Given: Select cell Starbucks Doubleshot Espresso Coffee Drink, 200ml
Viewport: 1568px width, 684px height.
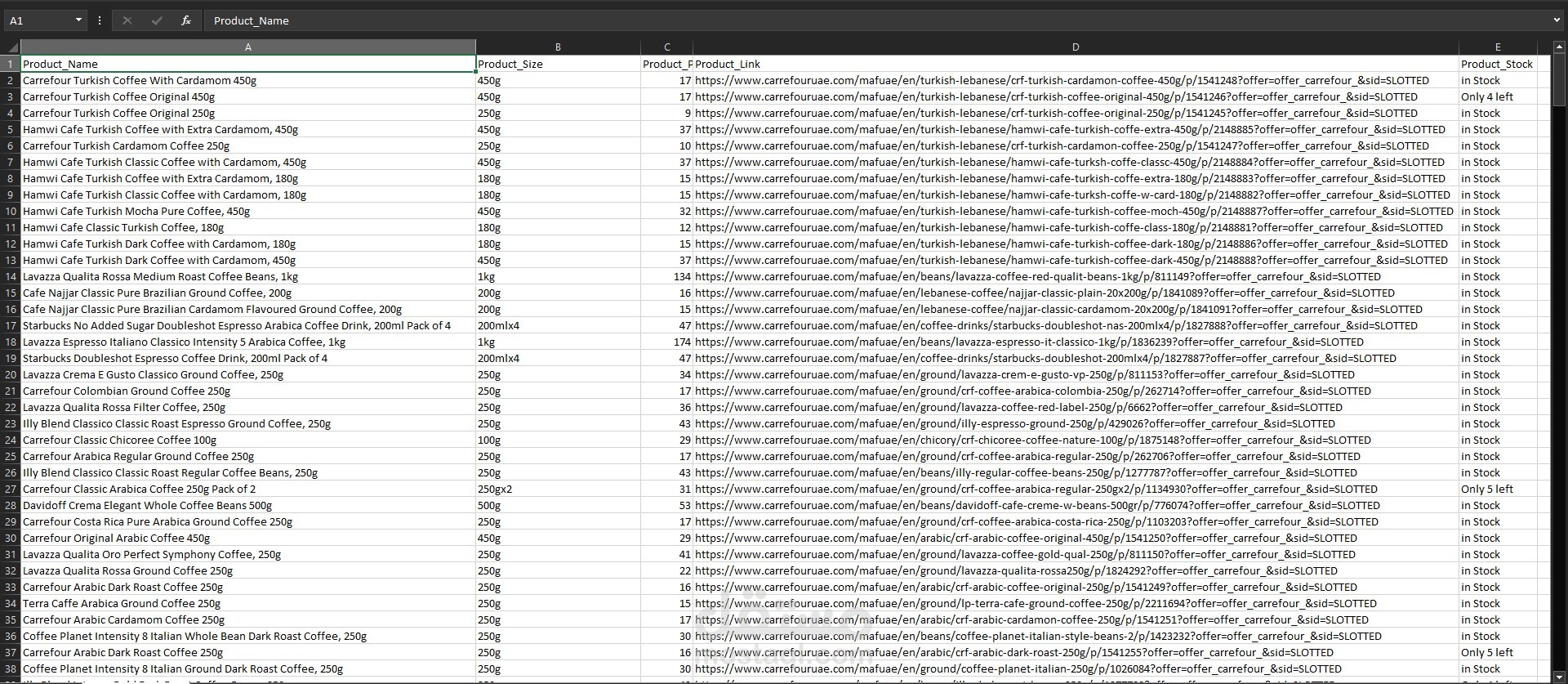Looking at the screenshot, I should [248, 358].
